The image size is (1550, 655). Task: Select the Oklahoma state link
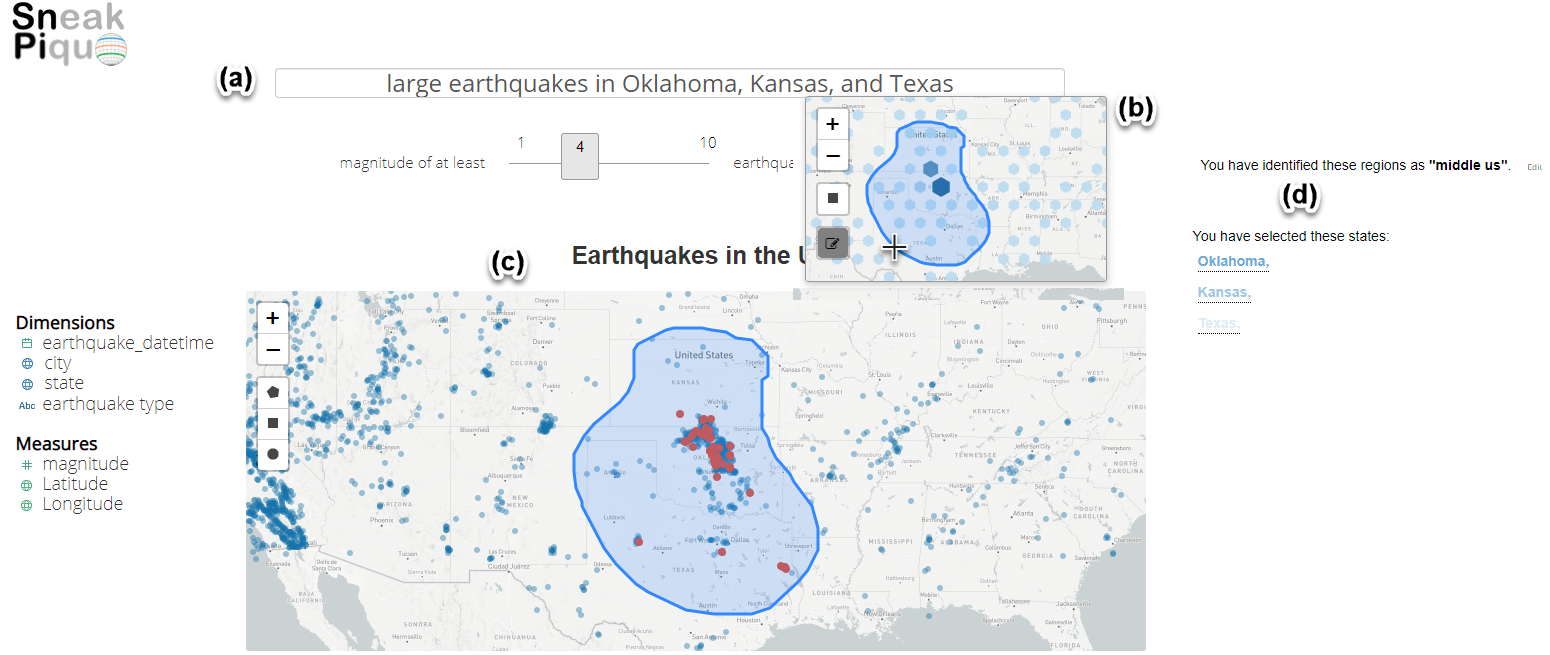tap(1233, 262)
